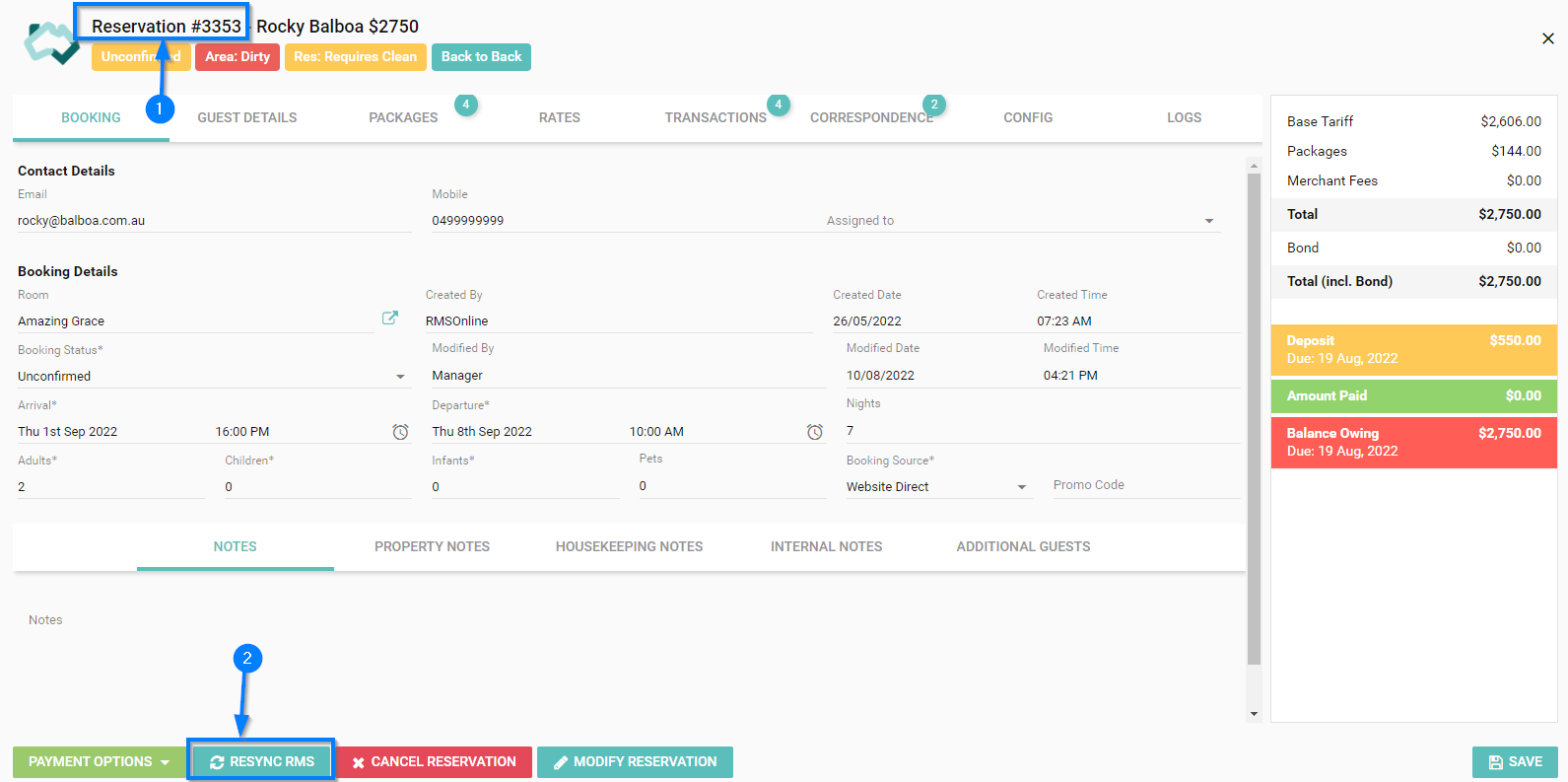Open the Housekeeping Notes tab
This screenshot has width=1568, height=782.
[629, 546]
